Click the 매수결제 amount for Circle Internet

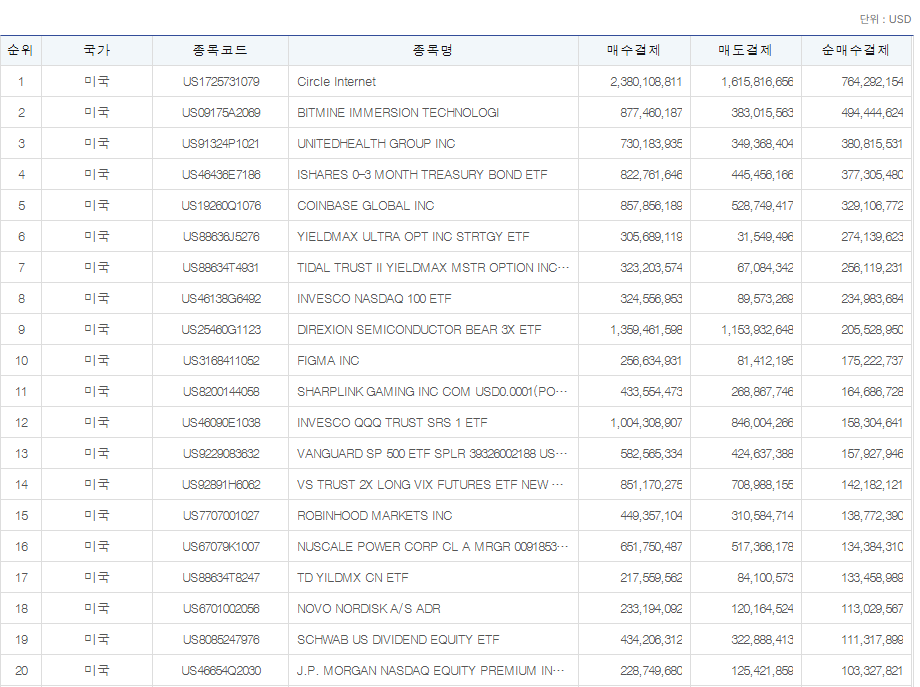click(x=645, y=82)
